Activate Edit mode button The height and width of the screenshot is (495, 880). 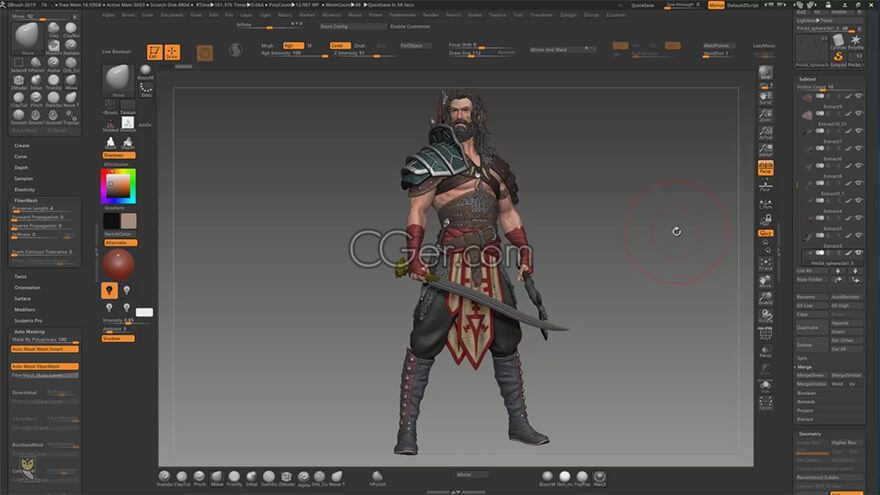pyautogui.click(x=154, y=52)
